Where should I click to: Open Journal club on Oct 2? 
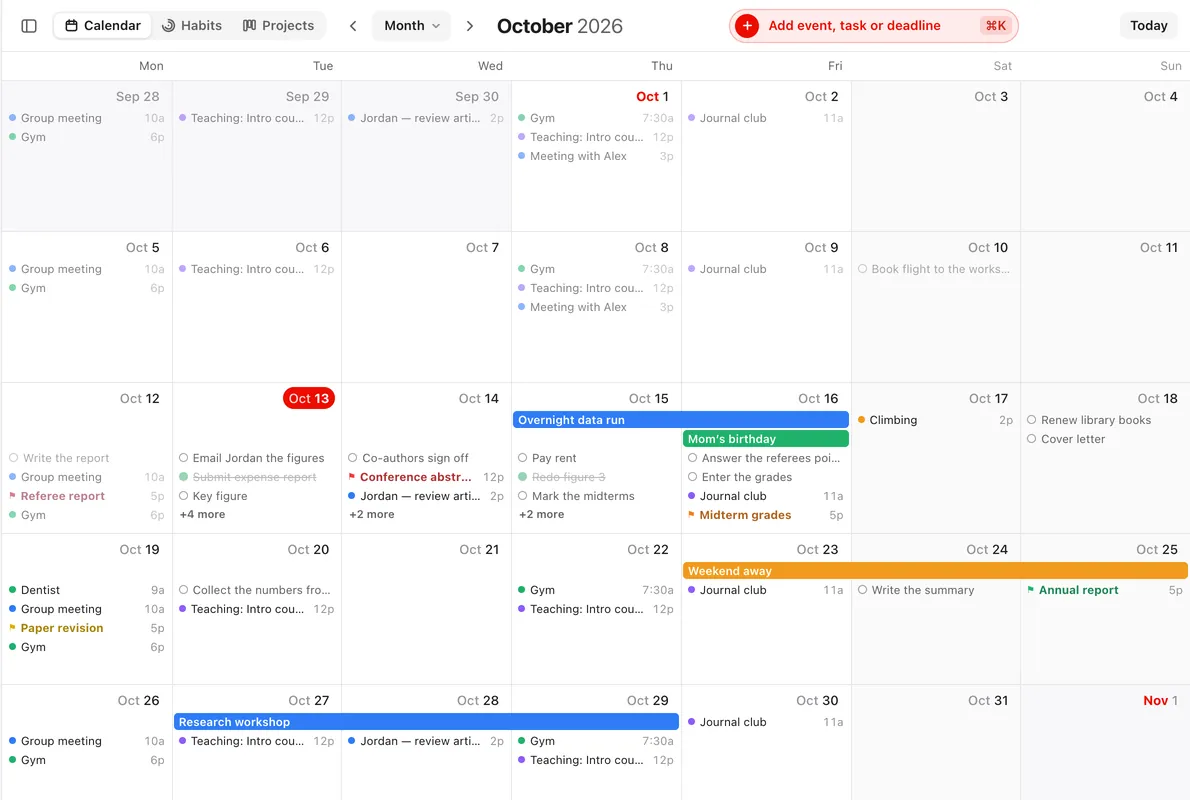click(766, 118)
